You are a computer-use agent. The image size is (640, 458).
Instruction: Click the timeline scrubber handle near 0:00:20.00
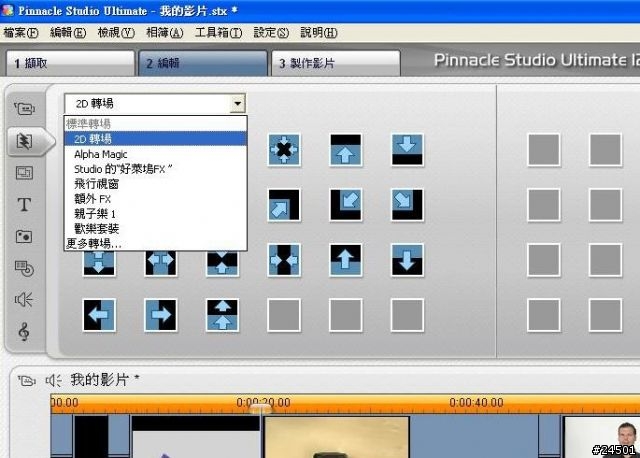(x=260, y=409)
